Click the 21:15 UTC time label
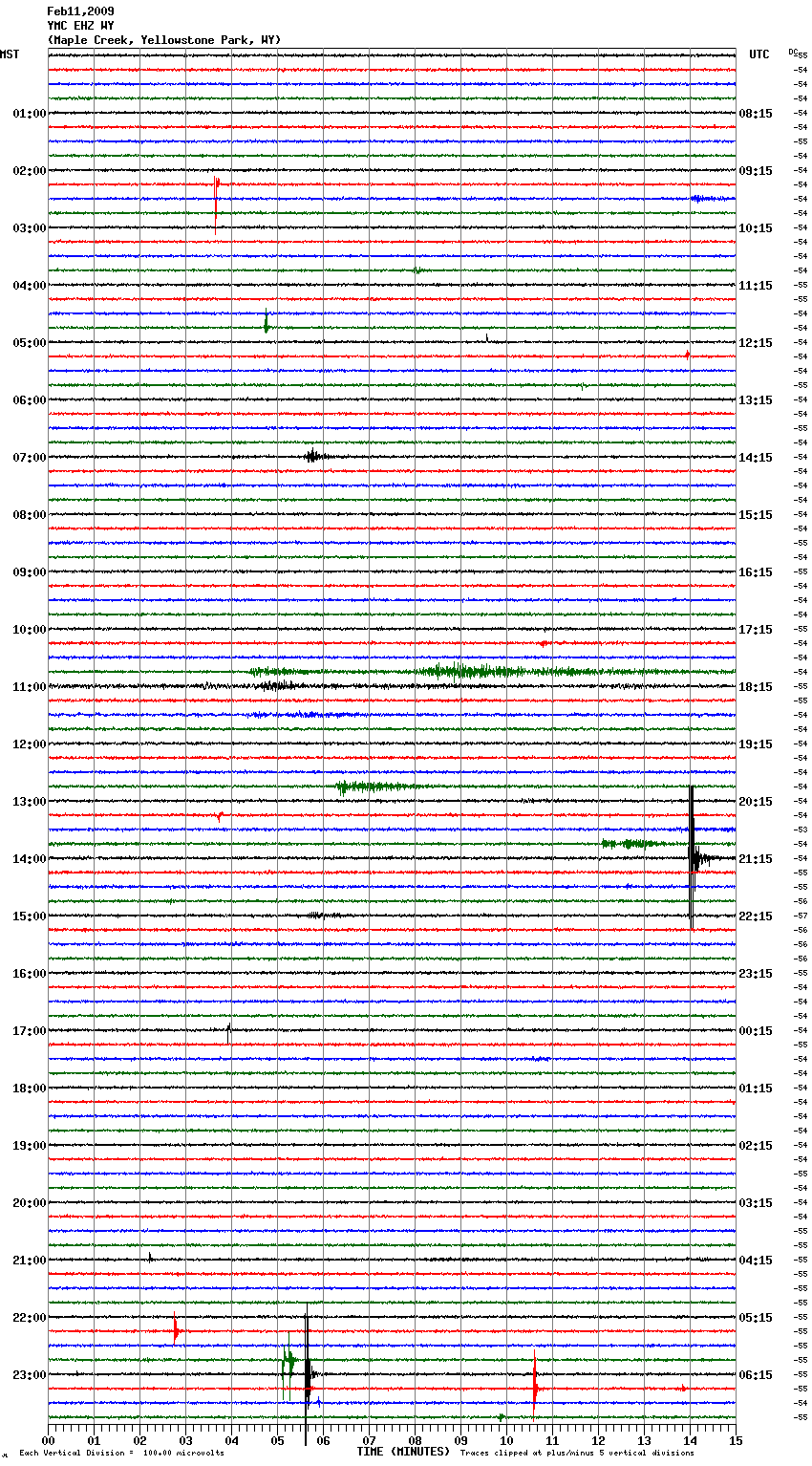The height and width of the screenshot is (1466, 812). click(x=756, y=859)
